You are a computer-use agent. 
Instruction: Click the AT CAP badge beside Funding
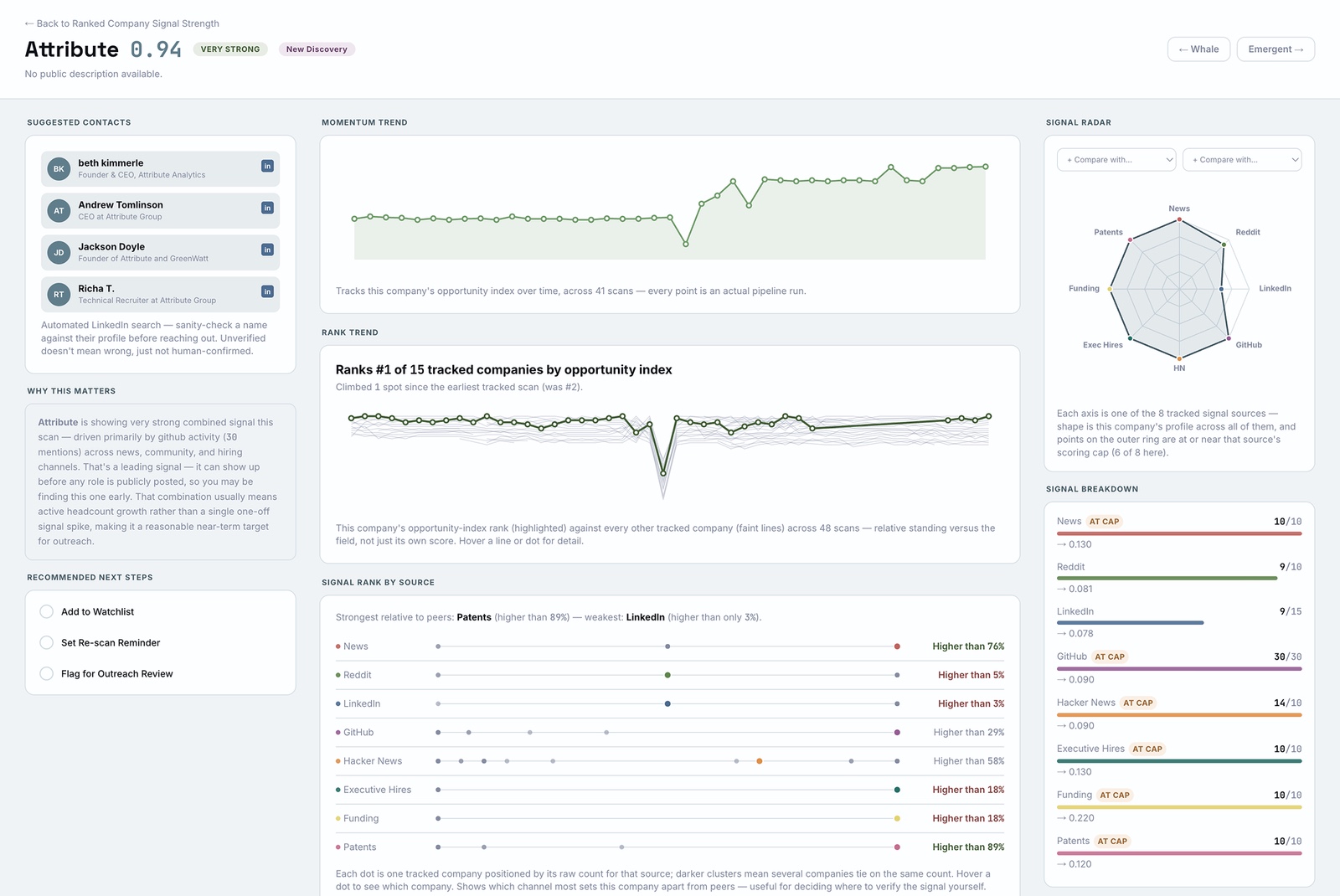pyautogui.click(x=1115, y=796)
